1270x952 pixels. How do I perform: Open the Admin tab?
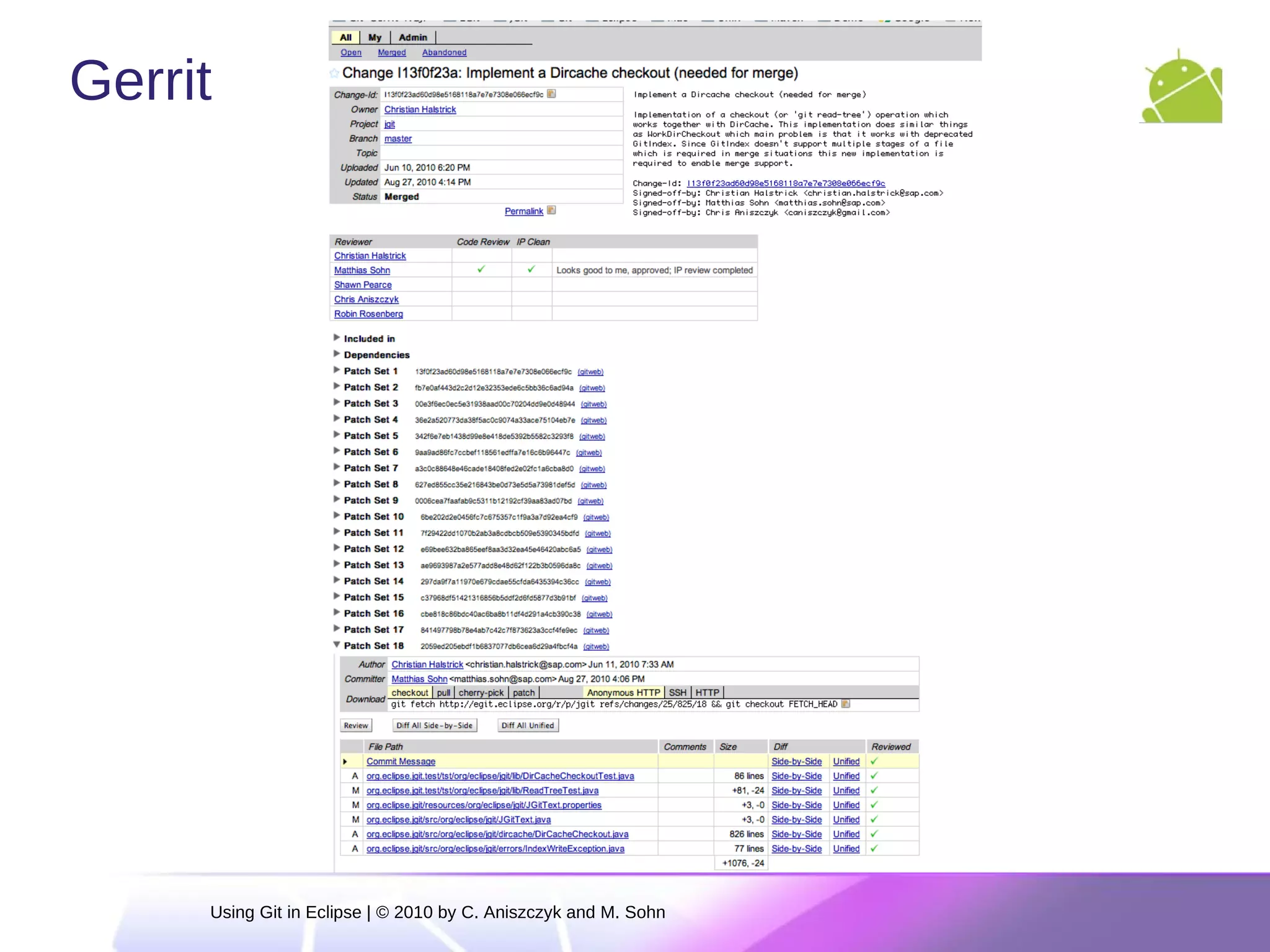(x=413, y=37)
